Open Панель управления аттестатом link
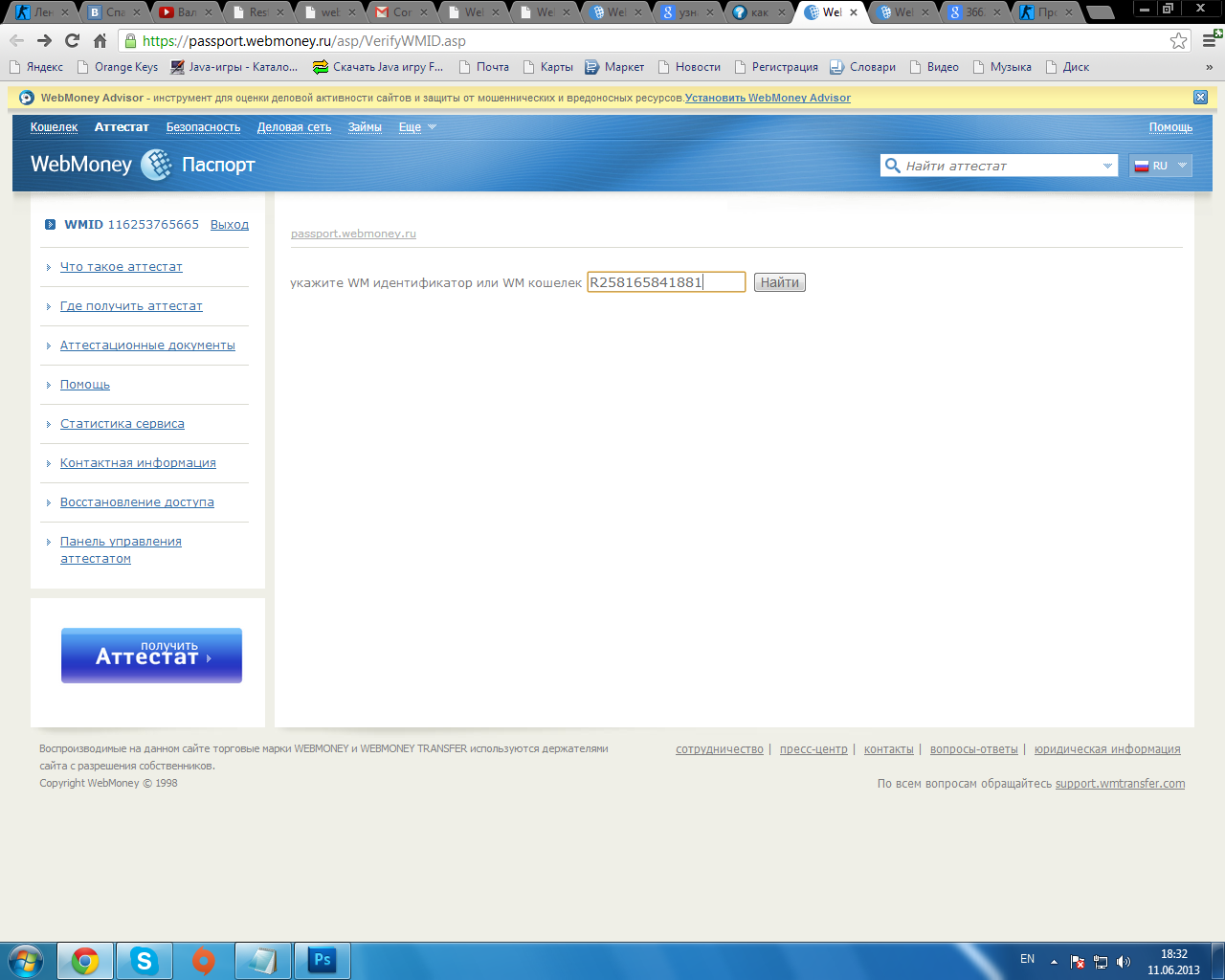 click(121, 550)
